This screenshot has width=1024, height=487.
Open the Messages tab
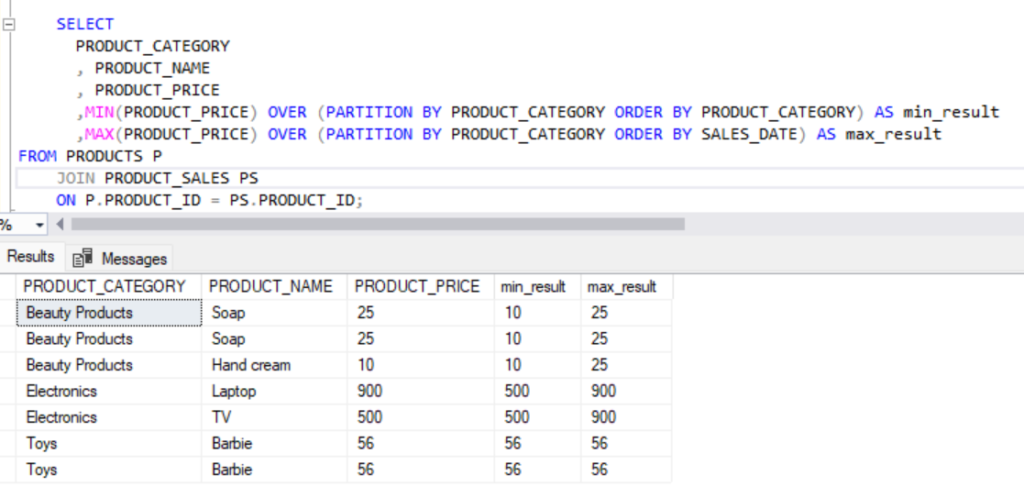pyautogui.click(x=133, y=258)
